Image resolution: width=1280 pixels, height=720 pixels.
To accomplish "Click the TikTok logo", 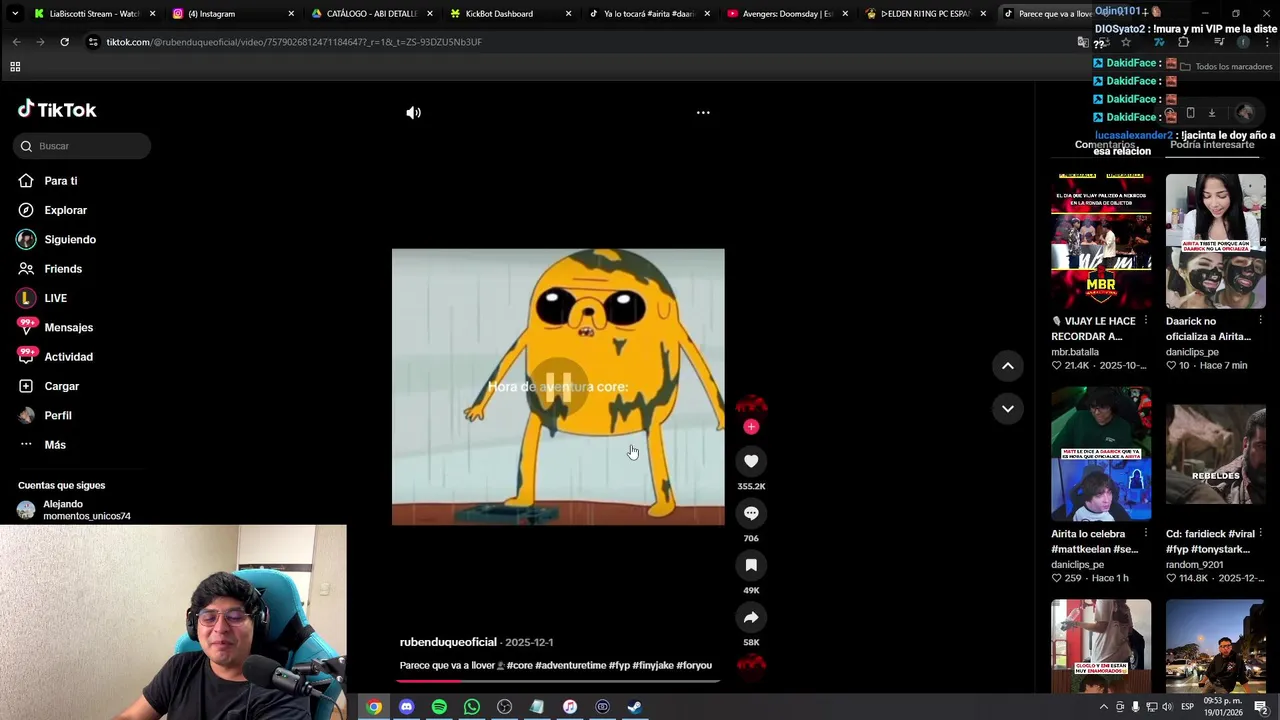I will click(57, 110).
